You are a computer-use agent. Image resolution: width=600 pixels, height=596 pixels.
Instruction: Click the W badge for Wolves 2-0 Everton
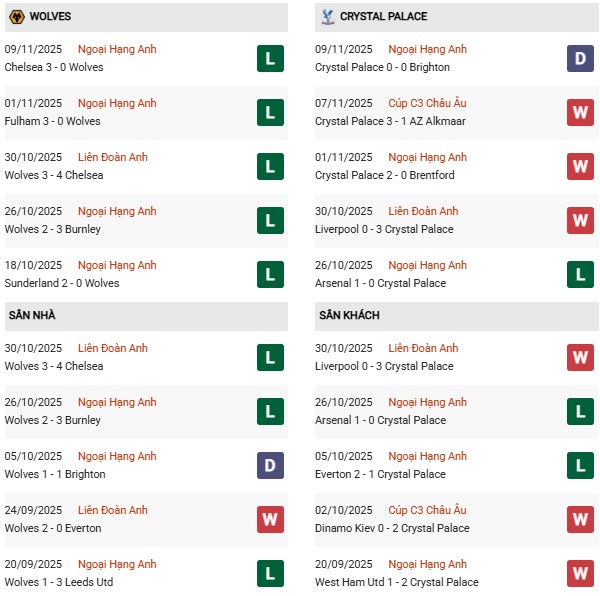tap(270, 520)
